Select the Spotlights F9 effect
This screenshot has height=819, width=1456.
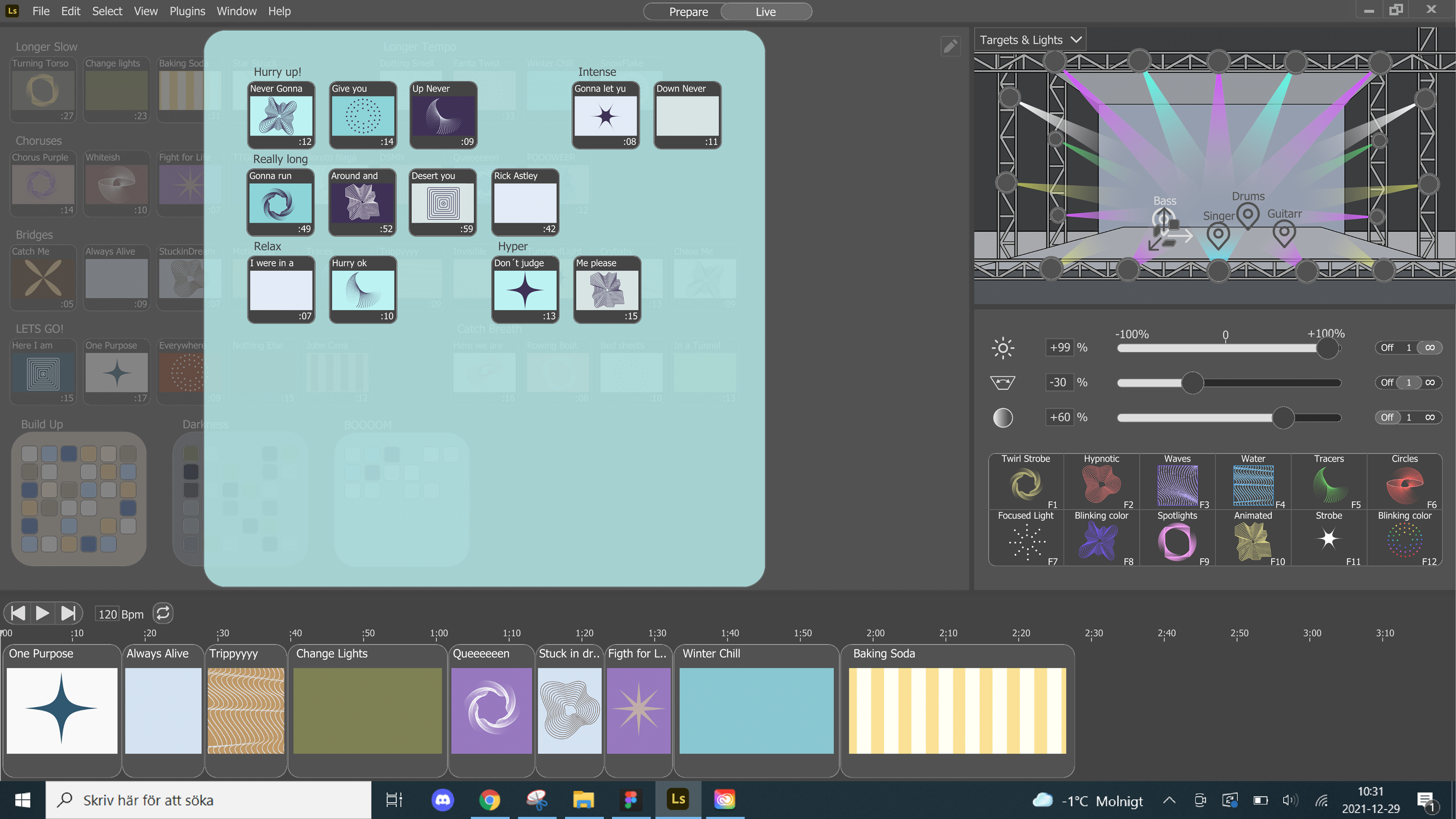[1177, 538]
